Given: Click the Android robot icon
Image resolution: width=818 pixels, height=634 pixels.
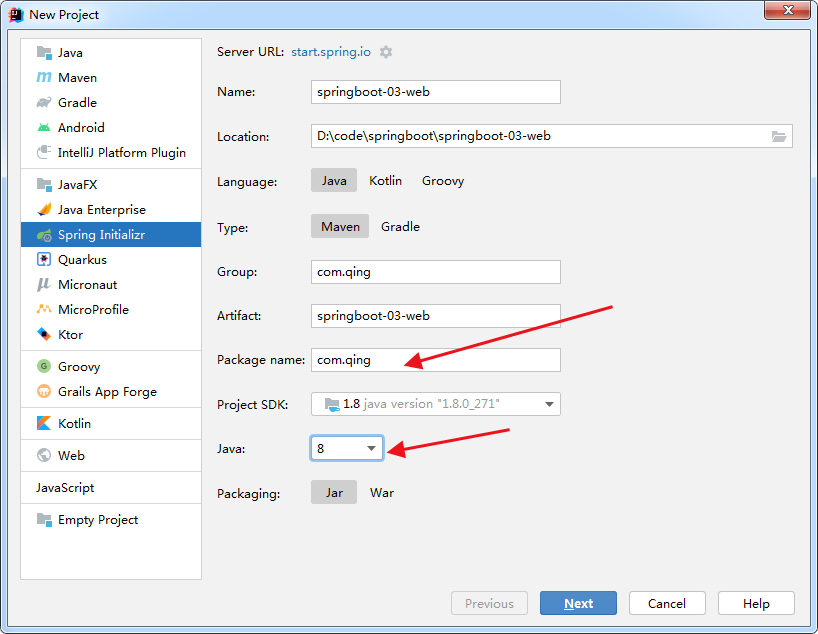Looking at the screenshot, I should pyautogui.click(x=44, y=128).
